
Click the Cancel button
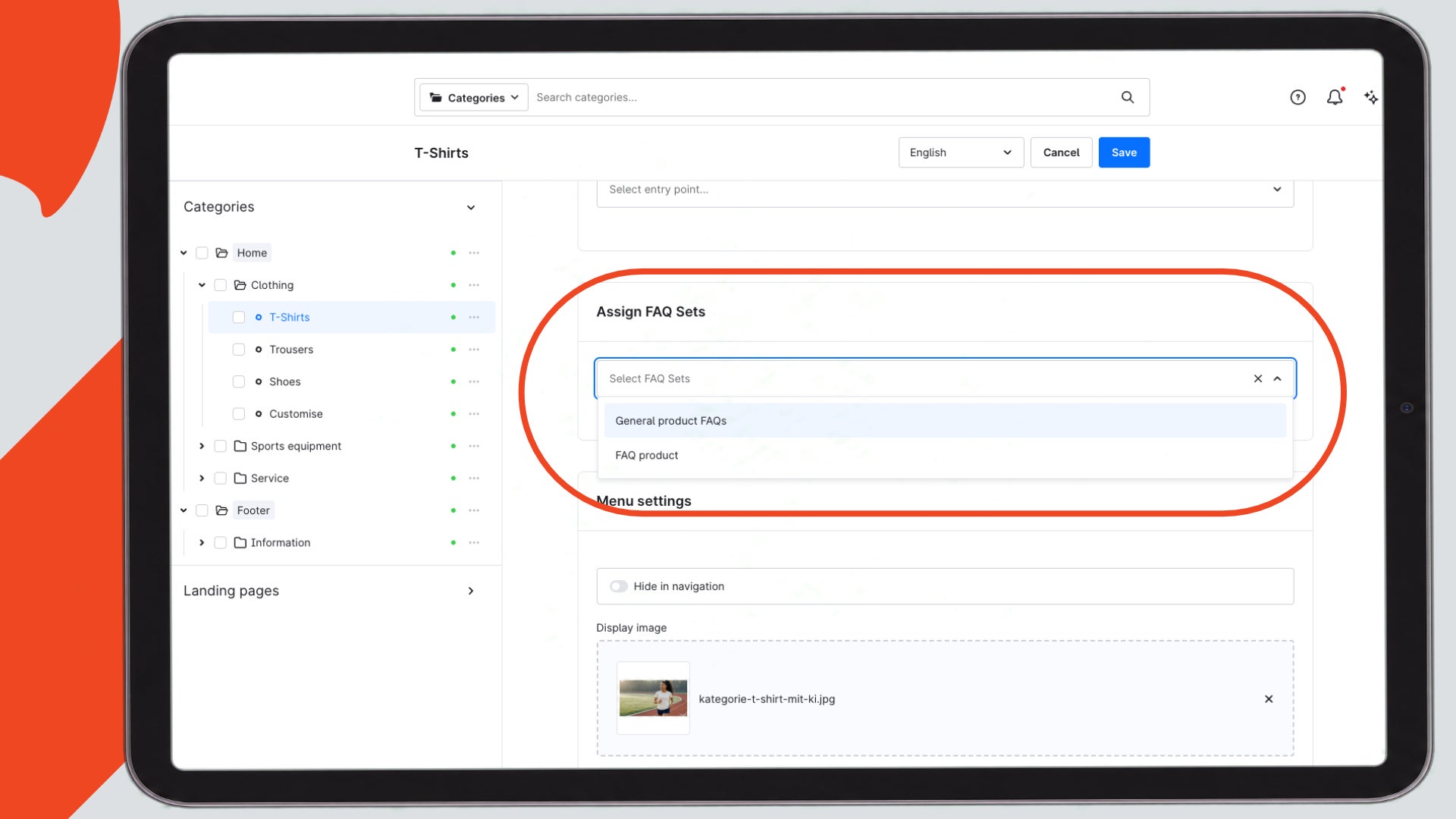coord(1061,152)
